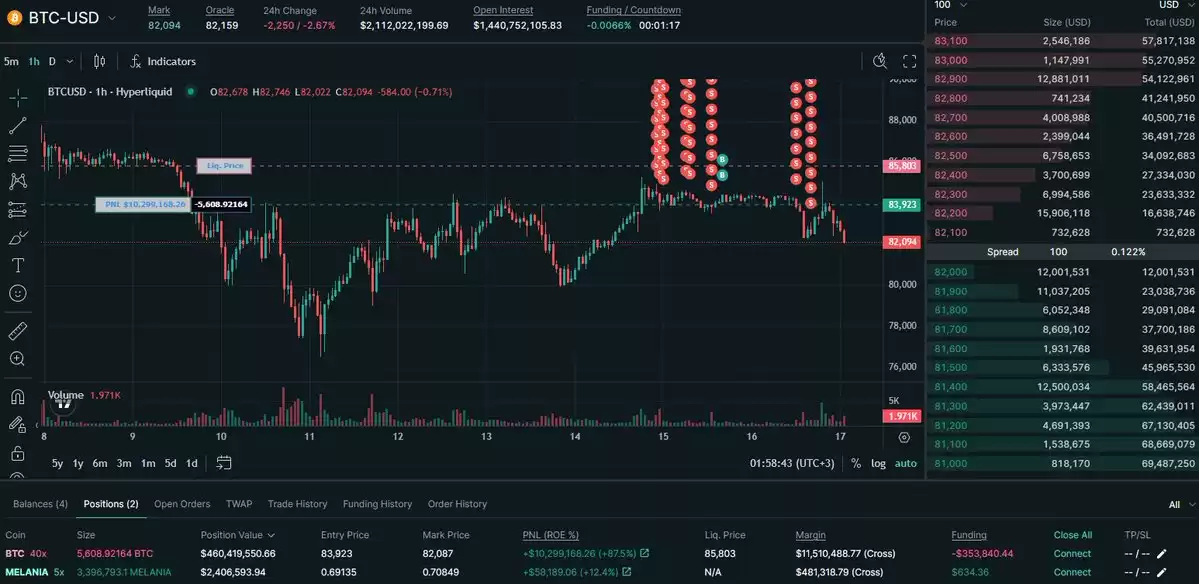Toggle auto price scale
Viewport: 1199px width, 584px height.
[x=906, y=463]
